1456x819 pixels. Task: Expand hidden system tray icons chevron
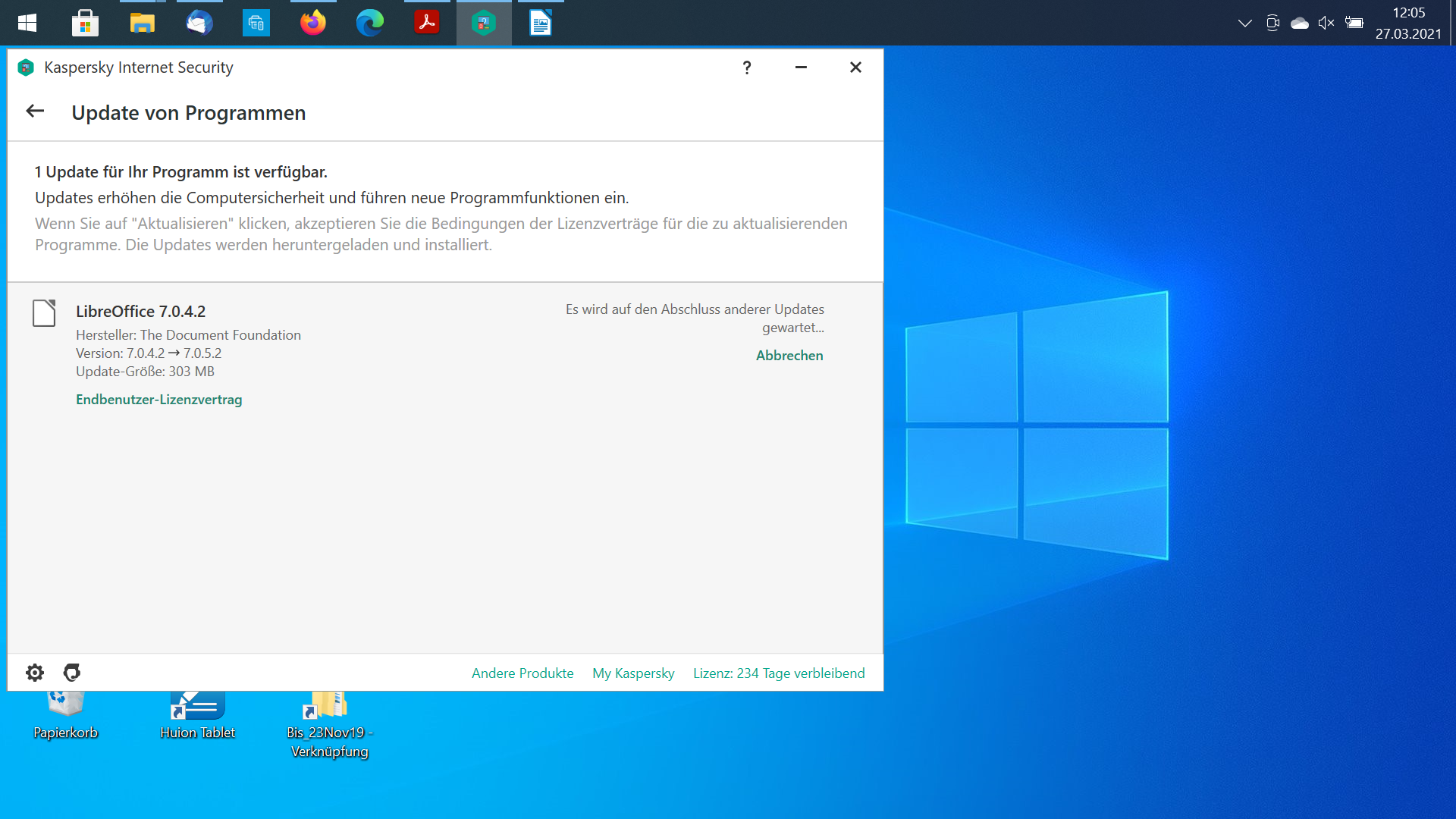[x=1244, y=23]
